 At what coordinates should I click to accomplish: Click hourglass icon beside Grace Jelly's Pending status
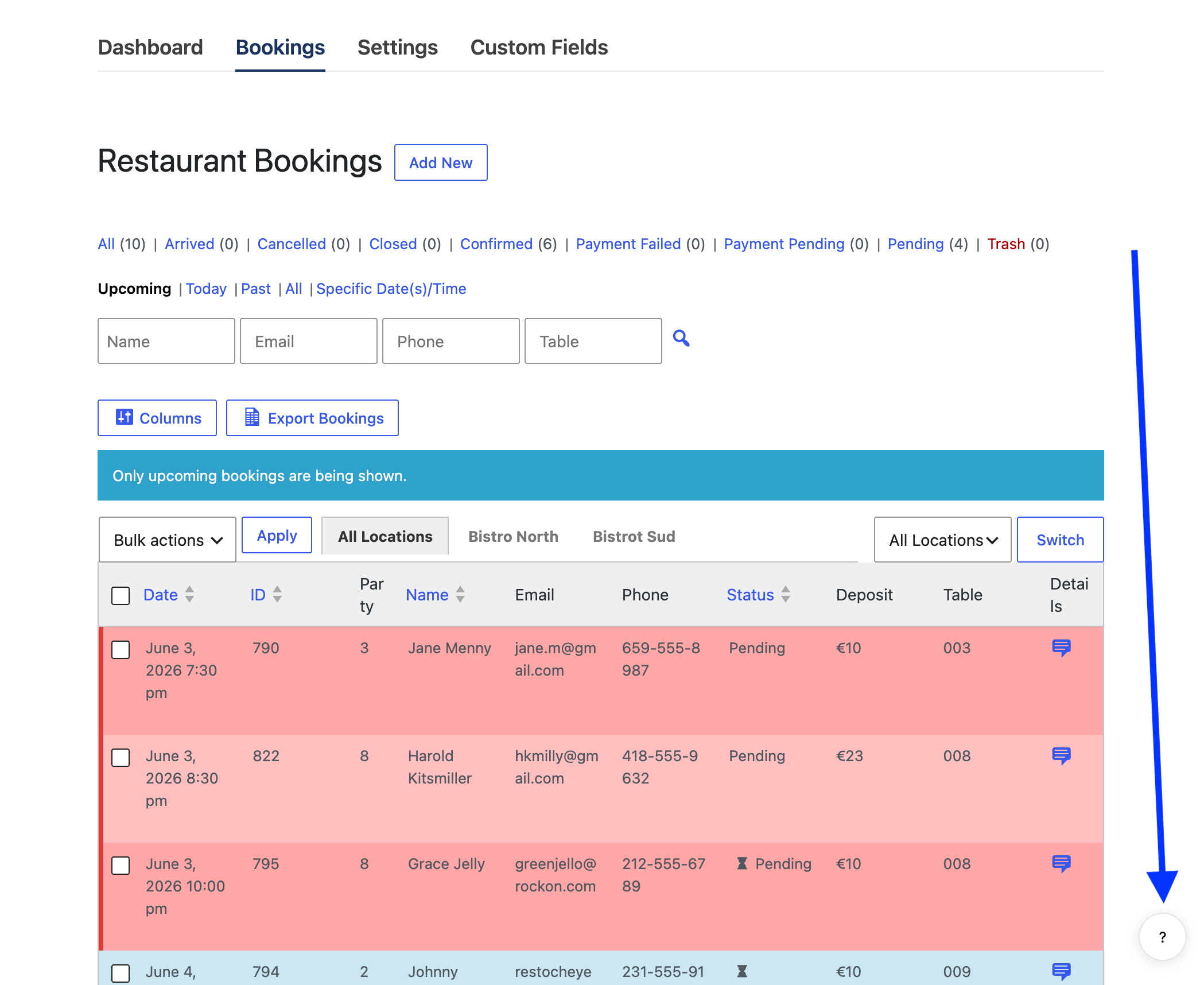click(x=742, y=863)
